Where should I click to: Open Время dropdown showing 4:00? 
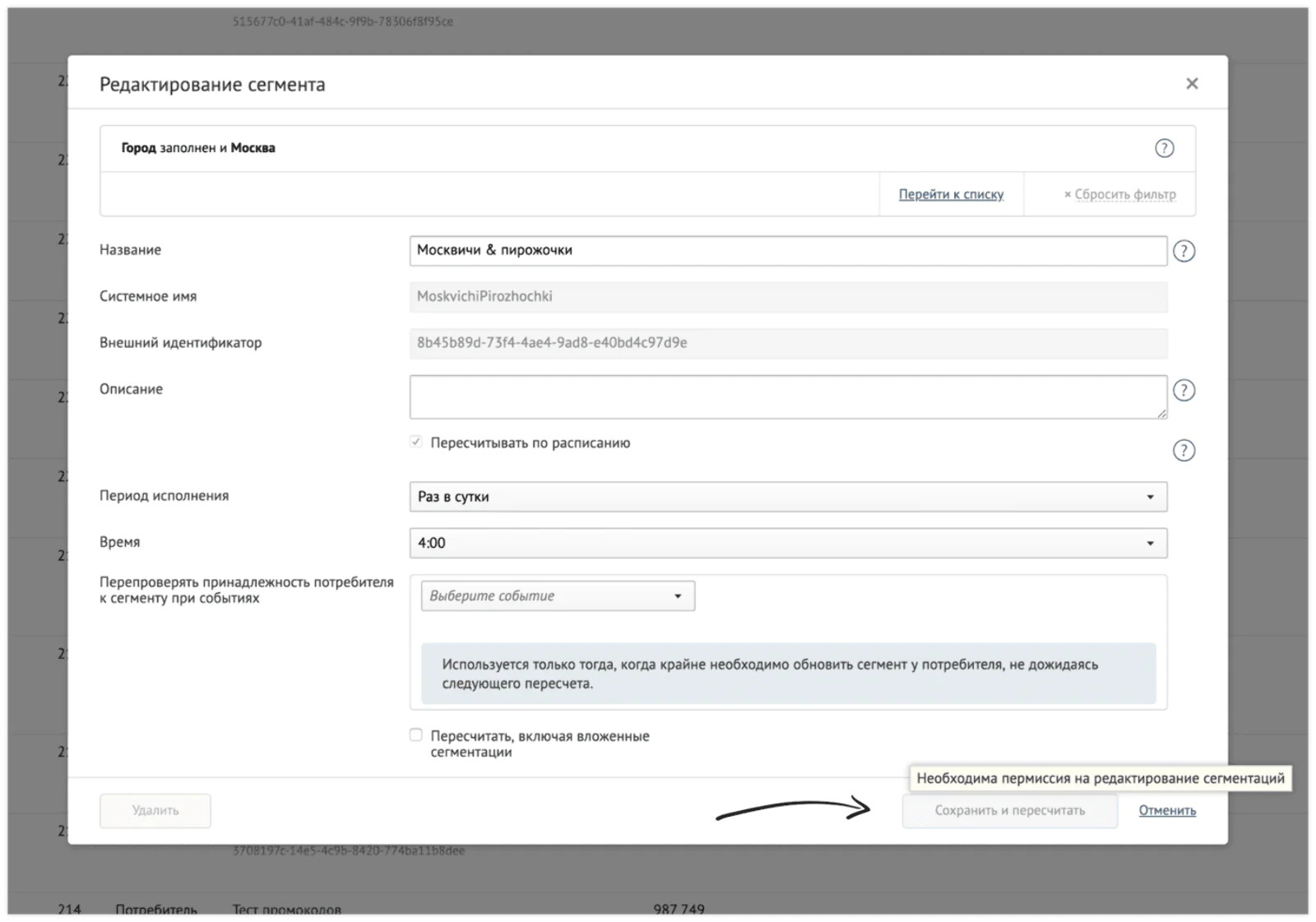(x=788, y=543)
